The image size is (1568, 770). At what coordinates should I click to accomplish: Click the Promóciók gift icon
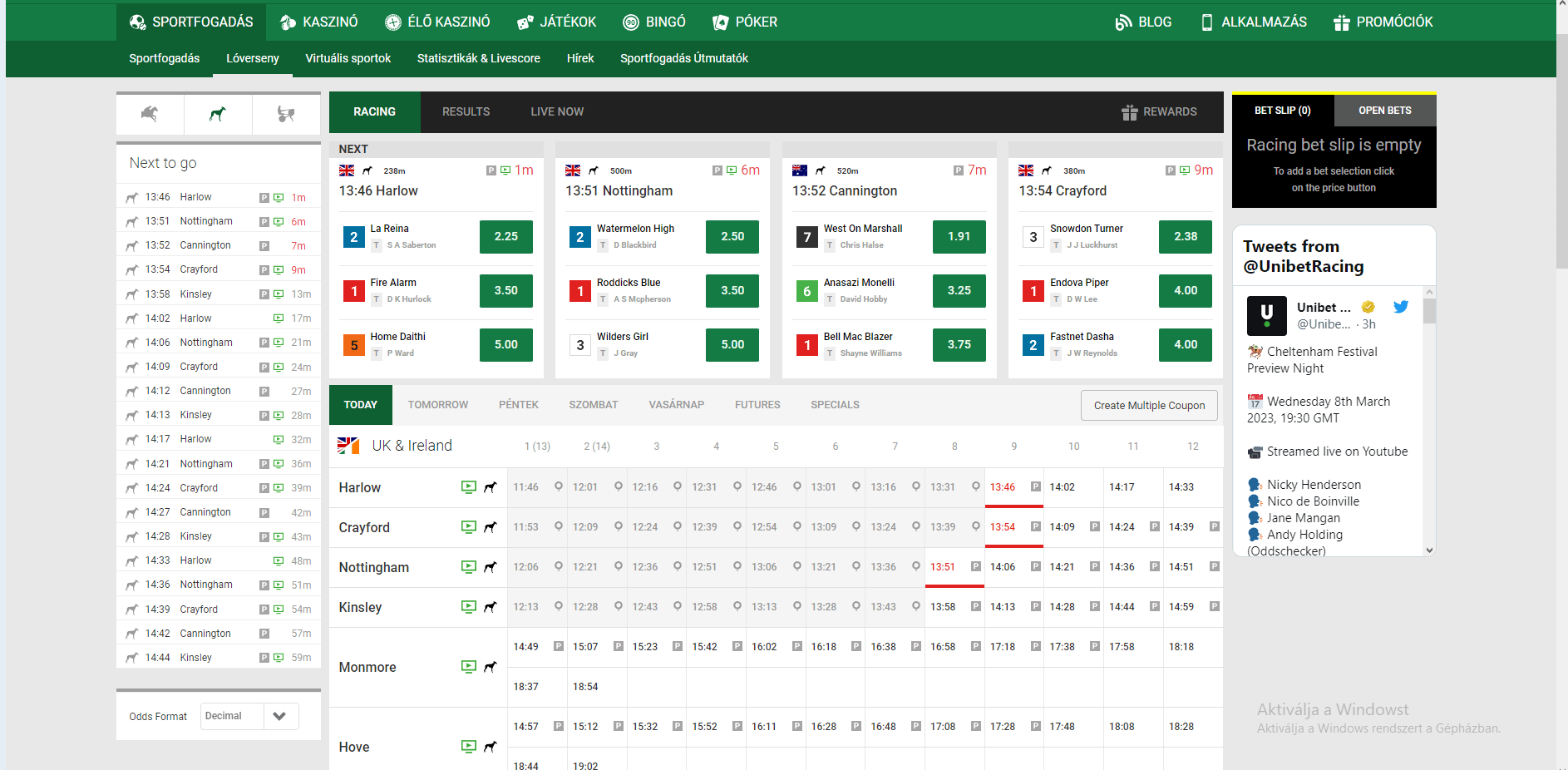coord(1341,22)
